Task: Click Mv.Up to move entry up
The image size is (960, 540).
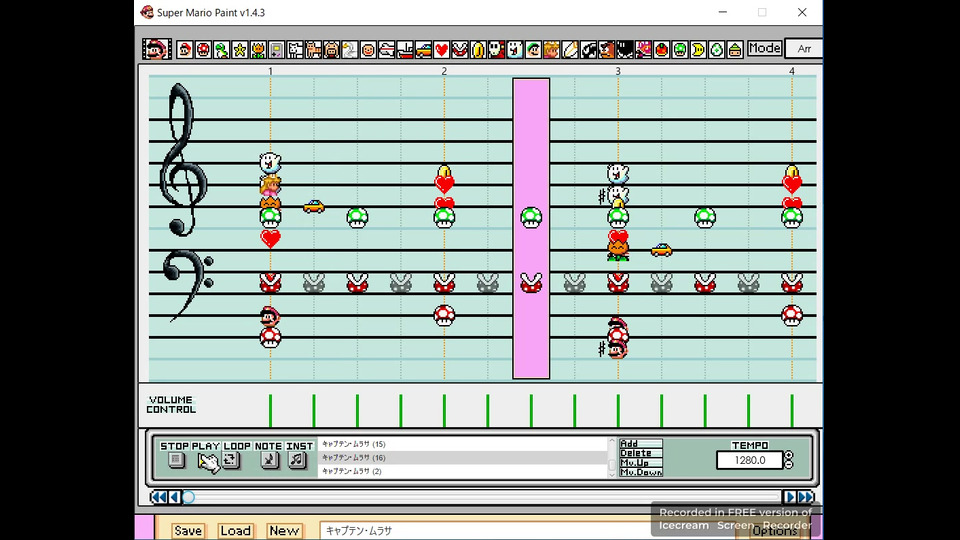Action: click(640, 463)
